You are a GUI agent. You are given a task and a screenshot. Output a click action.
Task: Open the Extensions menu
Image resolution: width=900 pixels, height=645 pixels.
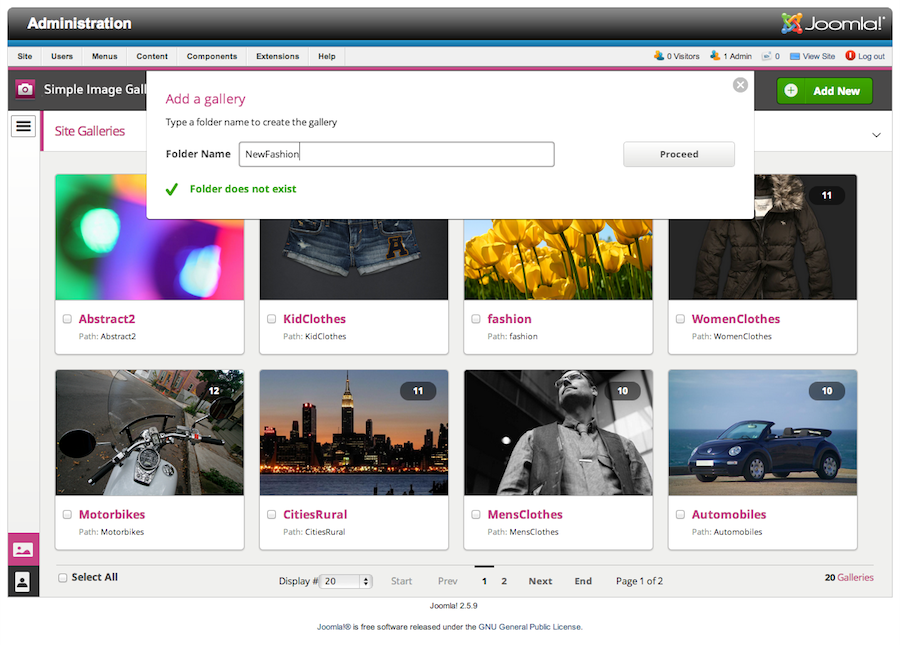tap(278, 56)
